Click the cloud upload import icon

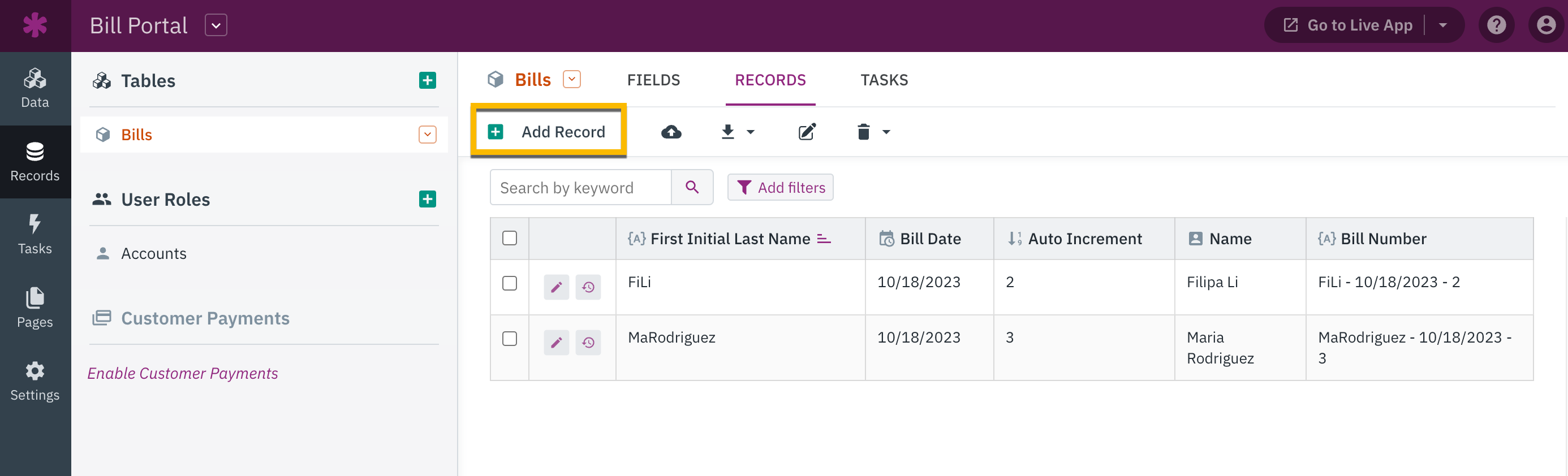(x=671, y=132)
